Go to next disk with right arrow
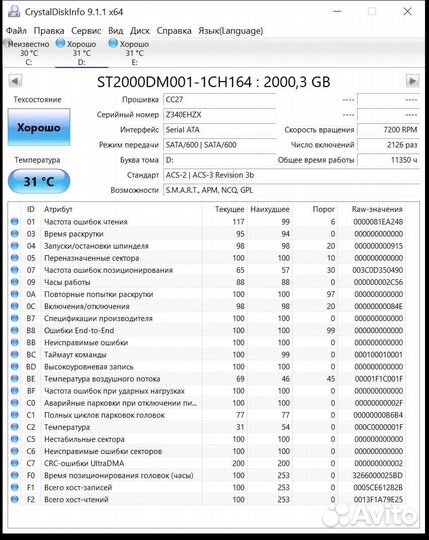The image size is (429, 540). tap(412, 81)
